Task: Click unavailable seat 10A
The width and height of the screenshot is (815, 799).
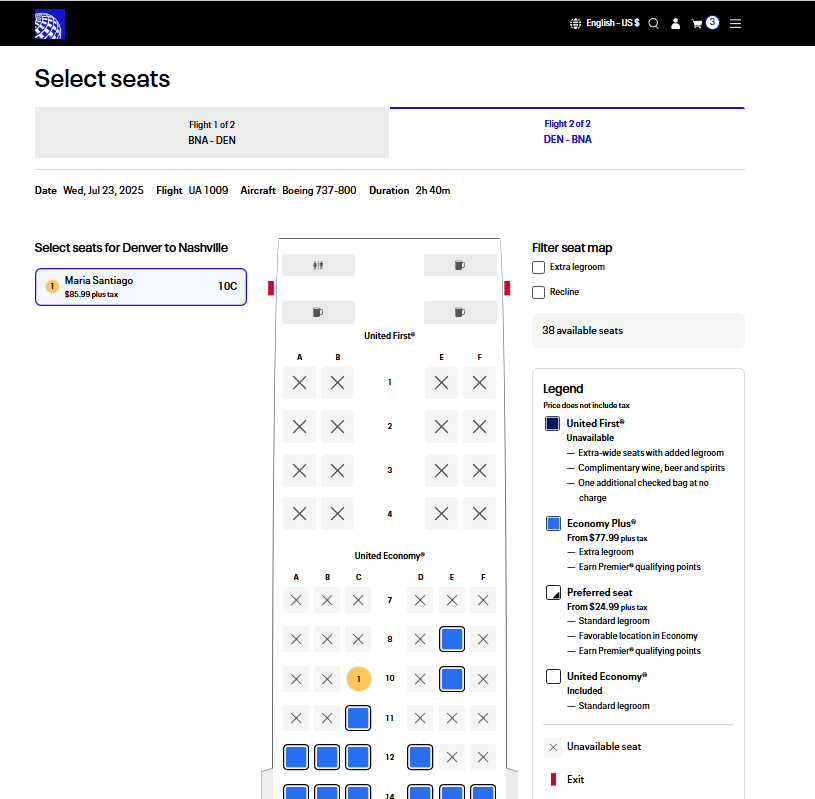Action: pyautogui.click(x=296, y=679)
